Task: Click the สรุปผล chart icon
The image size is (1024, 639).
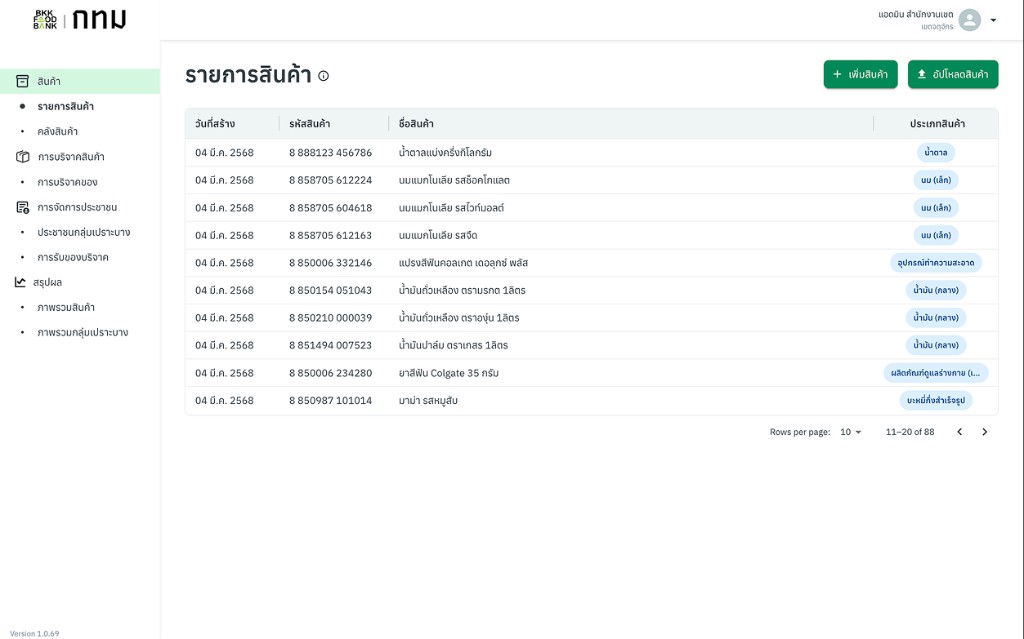Action: (20, 282)
